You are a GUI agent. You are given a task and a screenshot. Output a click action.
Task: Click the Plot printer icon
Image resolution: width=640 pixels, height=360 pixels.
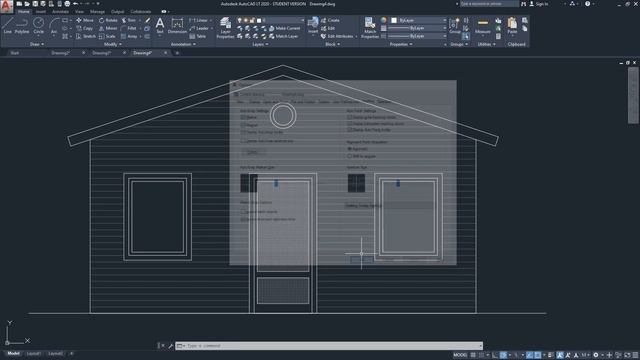tap(67, 4)
